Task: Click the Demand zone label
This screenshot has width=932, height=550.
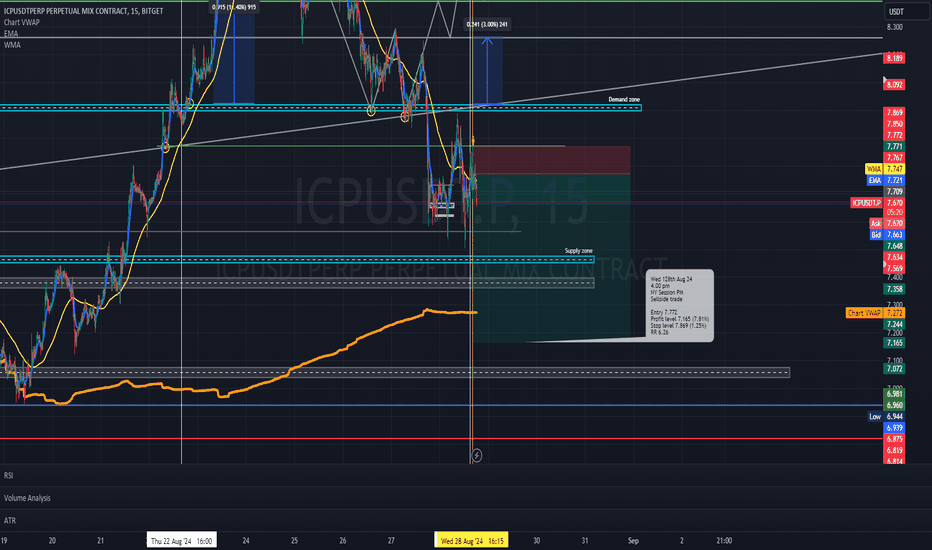Action: pos(624,99)
